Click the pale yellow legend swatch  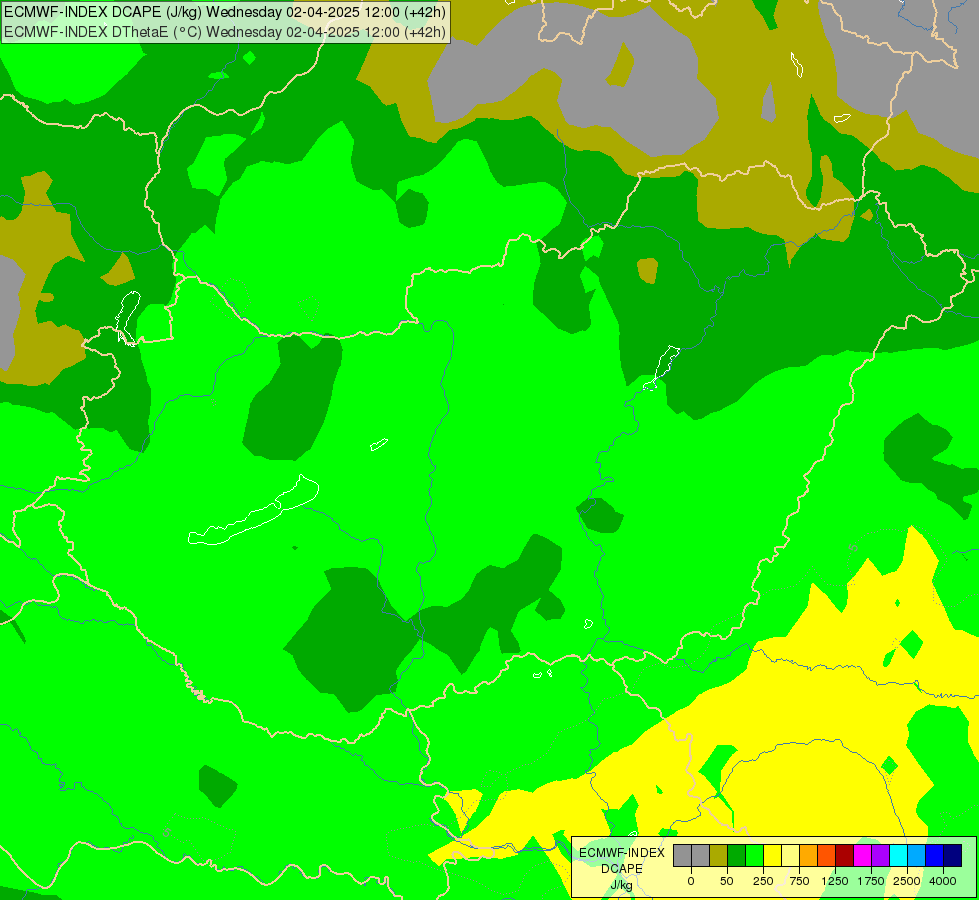pyautogui.click(x=791, y=856)
